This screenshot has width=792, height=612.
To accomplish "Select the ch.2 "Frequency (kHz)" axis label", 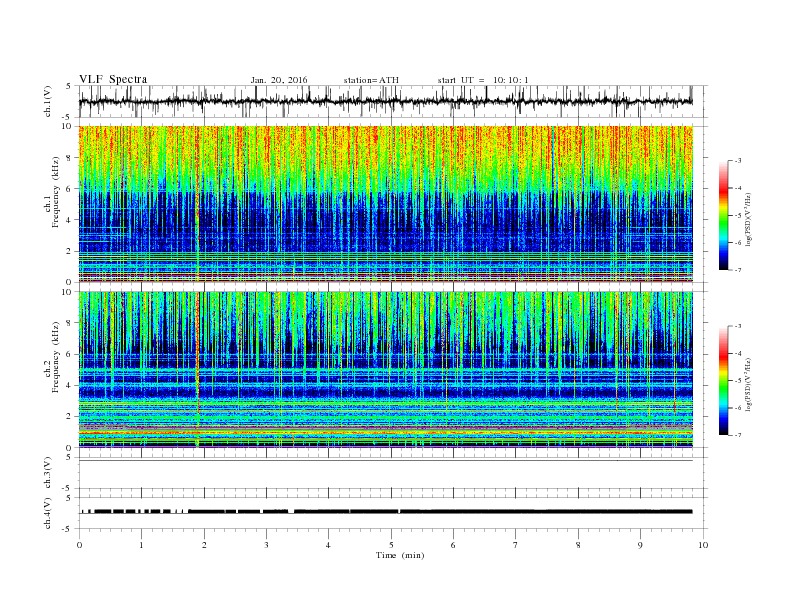I will (56, 356).
